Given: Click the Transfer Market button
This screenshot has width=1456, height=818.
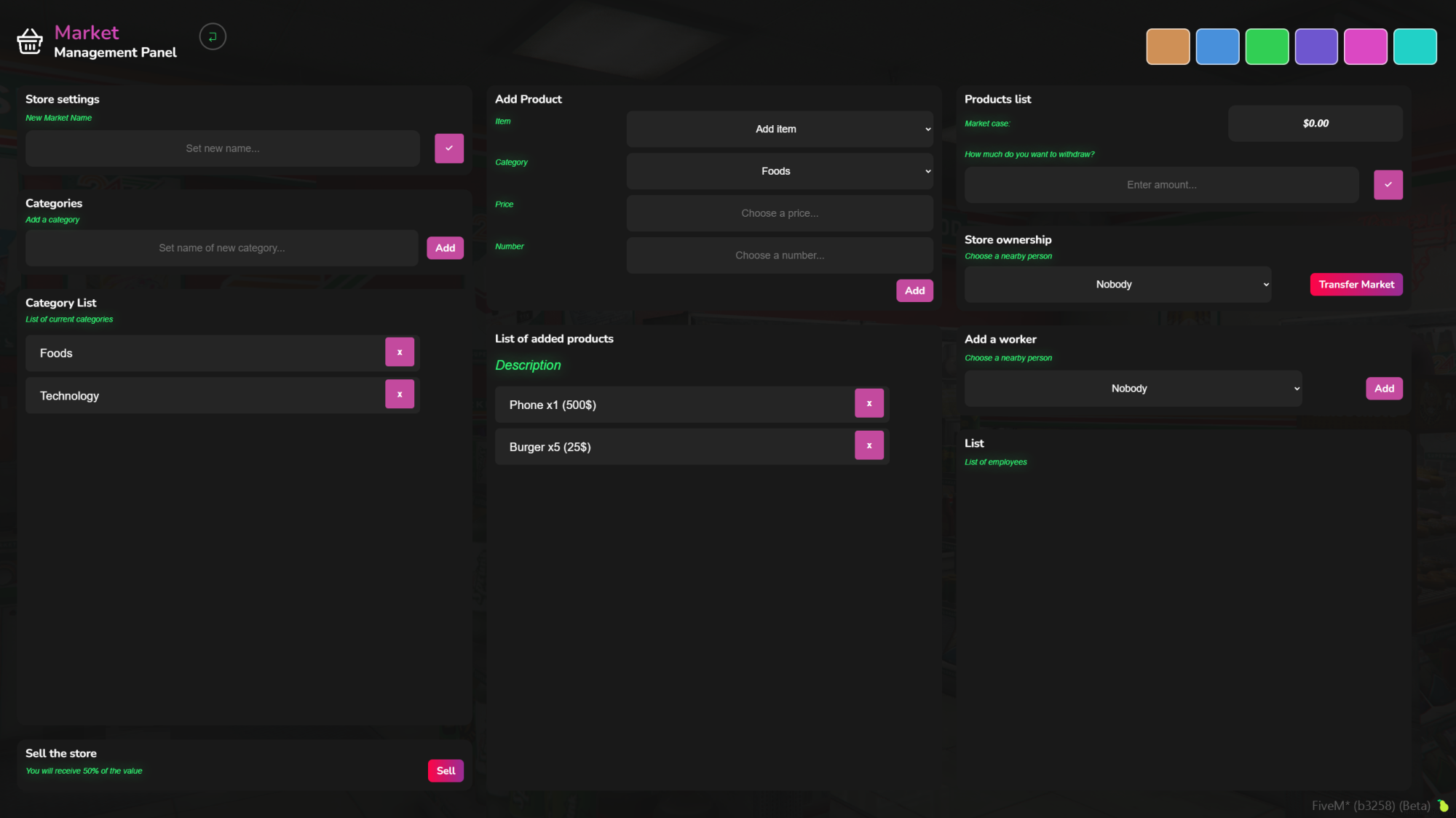Looking at the screenshot, I should [x=1356, y=285].
